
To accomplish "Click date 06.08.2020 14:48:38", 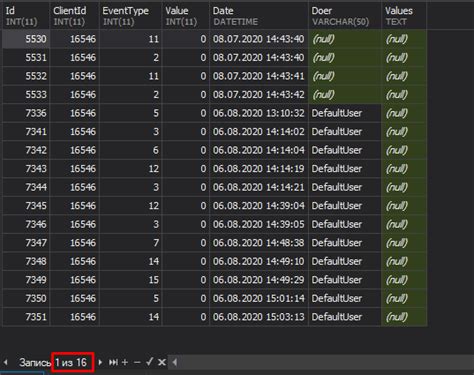I will tap(259, 243).
